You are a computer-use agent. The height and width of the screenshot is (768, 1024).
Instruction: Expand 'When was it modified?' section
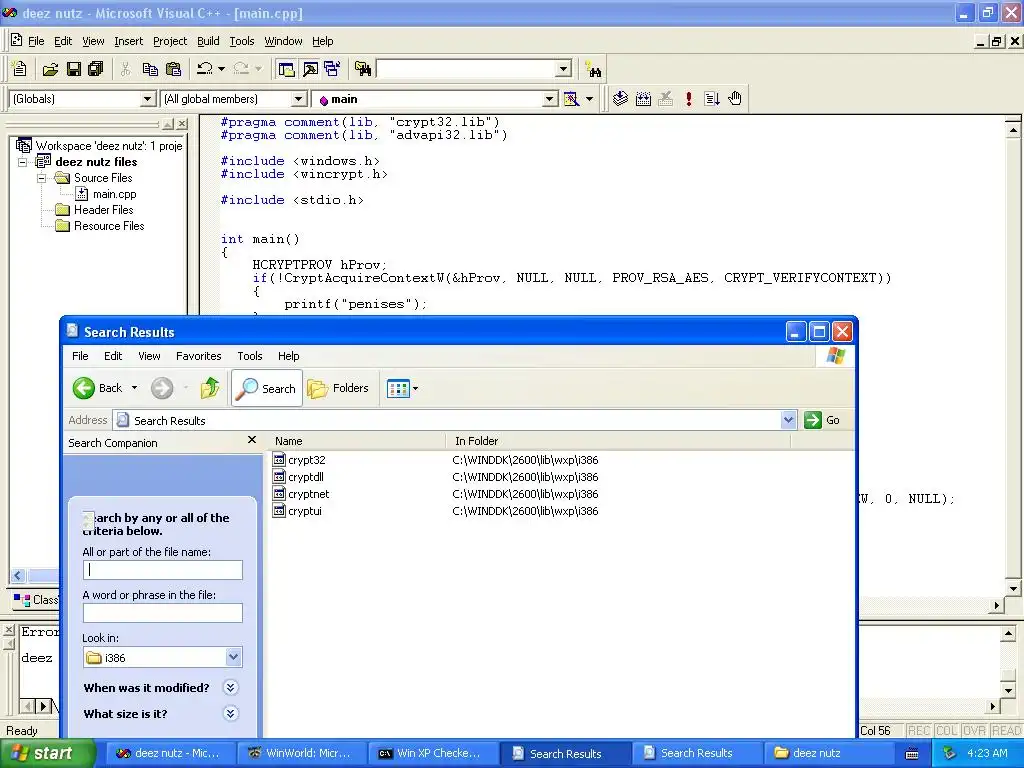tap(231, 687)
